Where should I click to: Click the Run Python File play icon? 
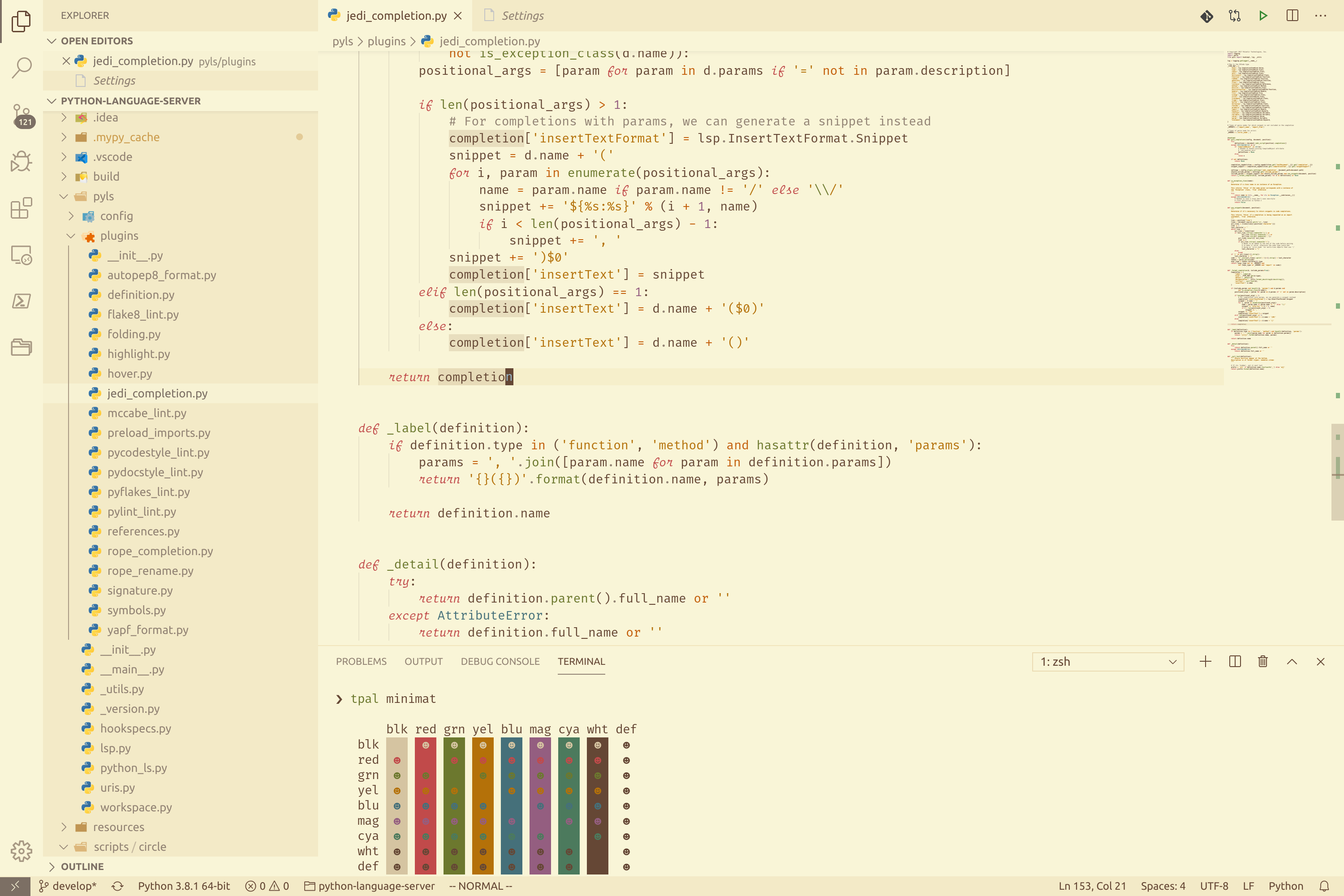(1263, 15)
